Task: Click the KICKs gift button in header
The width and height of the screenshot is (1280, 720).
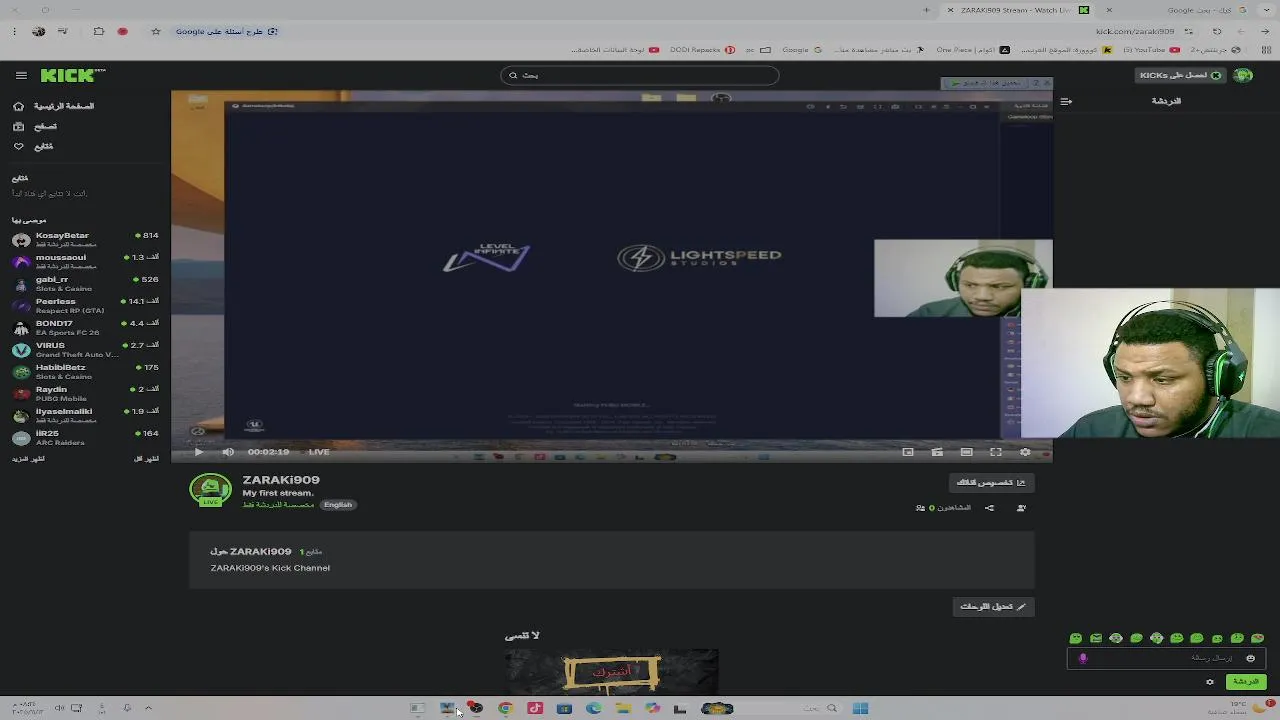Action: click(x=1180, y=75)
